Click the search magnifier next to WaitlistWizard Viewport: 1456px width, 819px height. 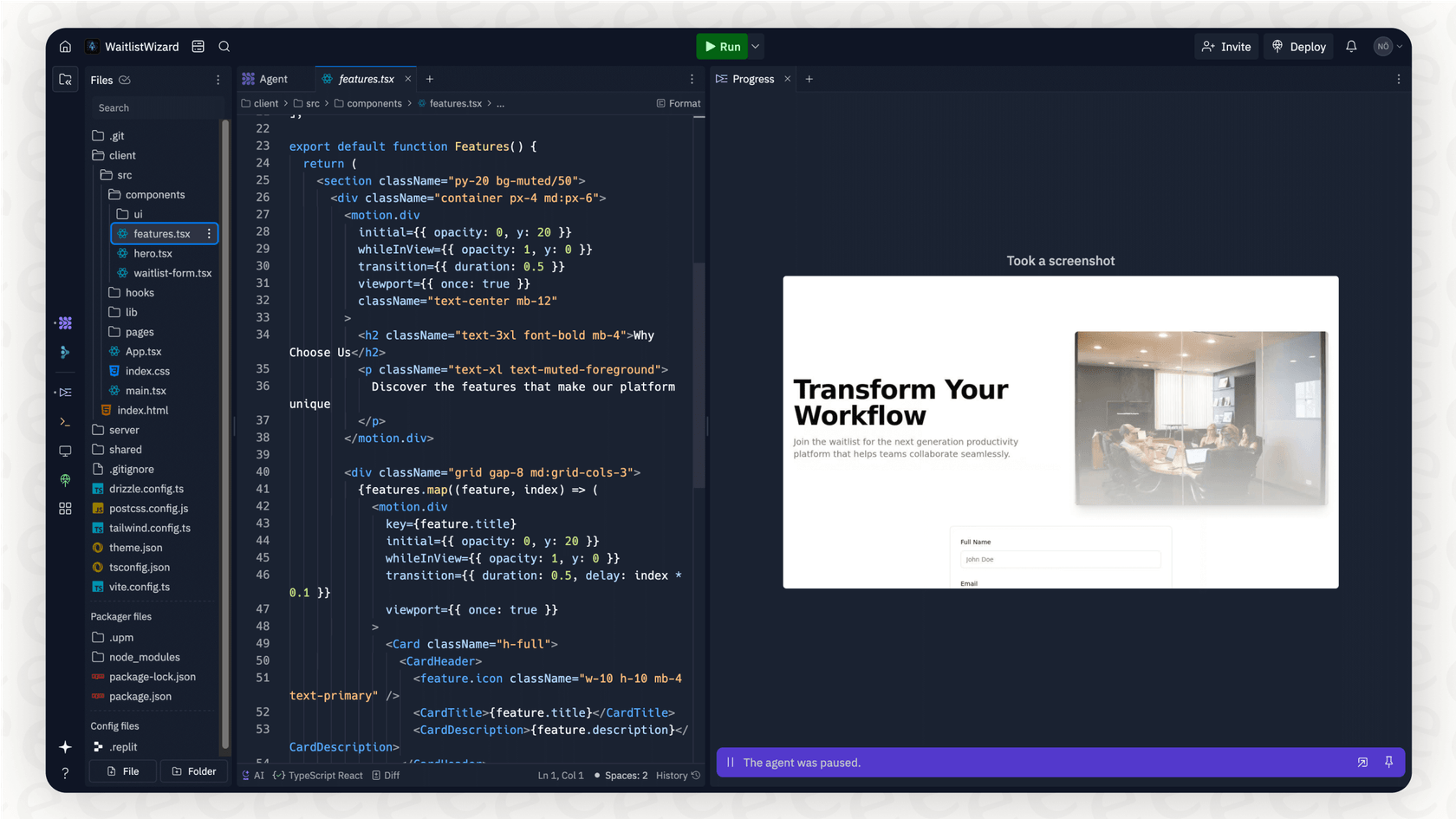(x=224, y=46)
